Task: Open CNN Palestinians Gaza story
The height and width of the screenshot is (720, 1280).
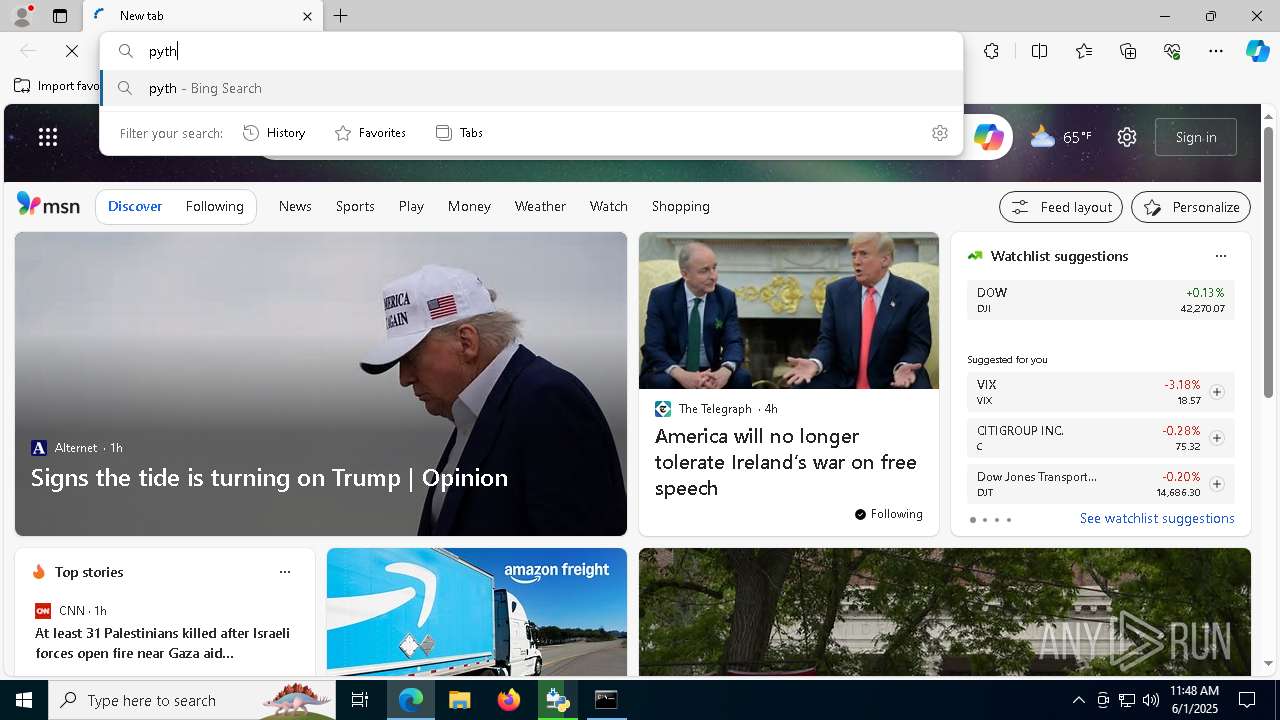Action: [x=163, y=642]
